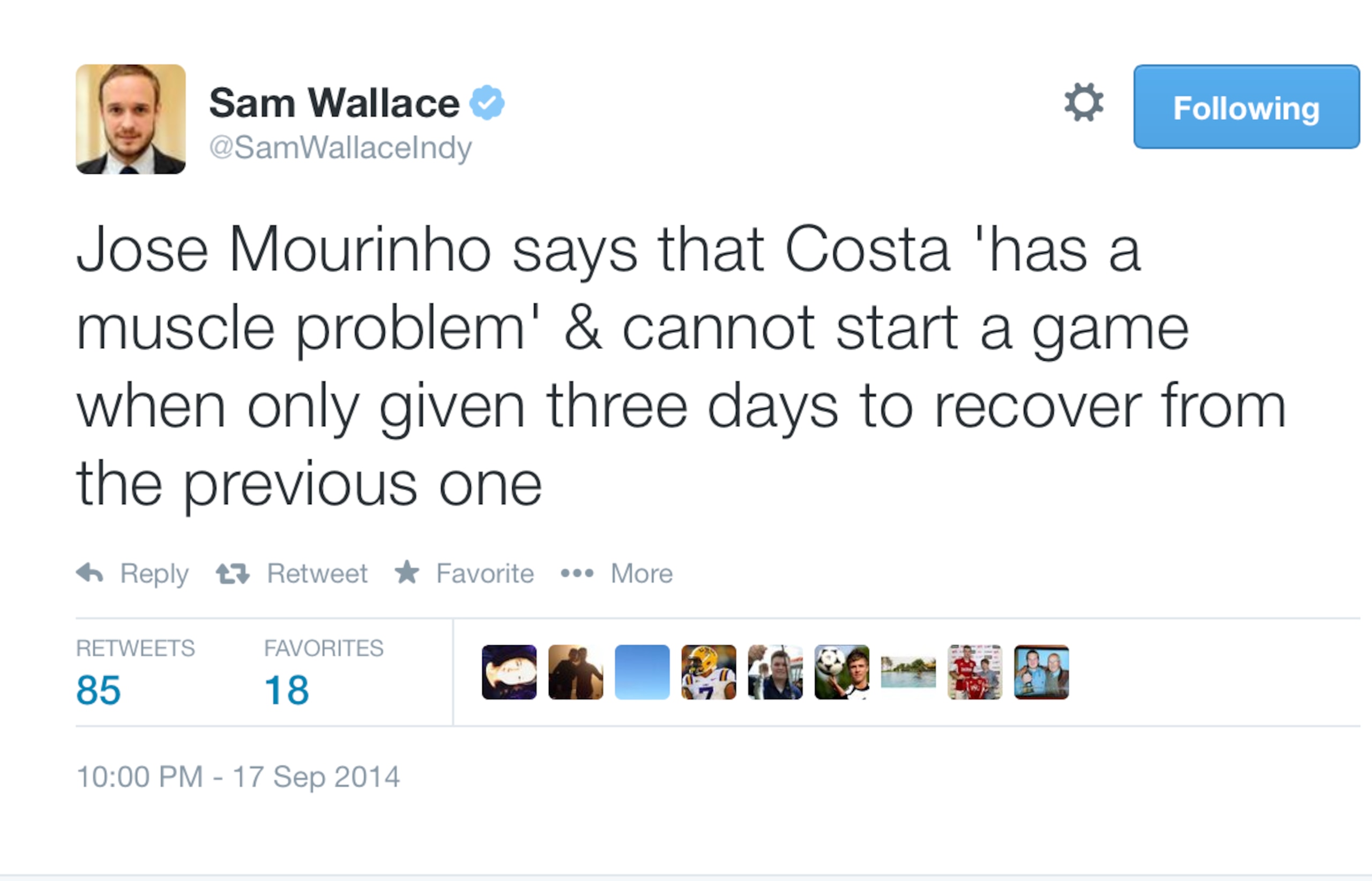
Task: View the 18 favorites list
Action: 287,690
